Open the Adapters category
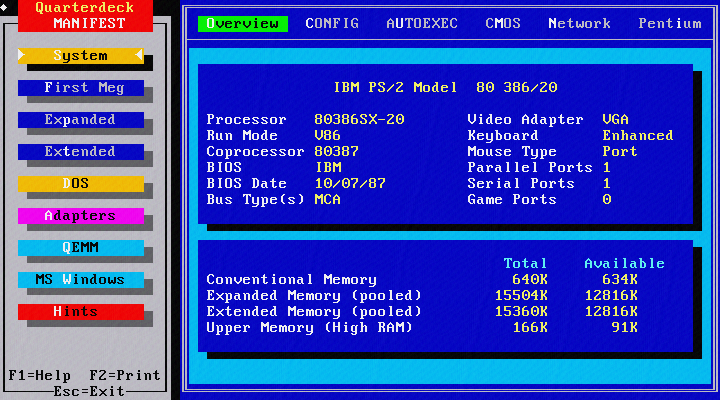Screen dimensions: 720x400 point(81,216)
